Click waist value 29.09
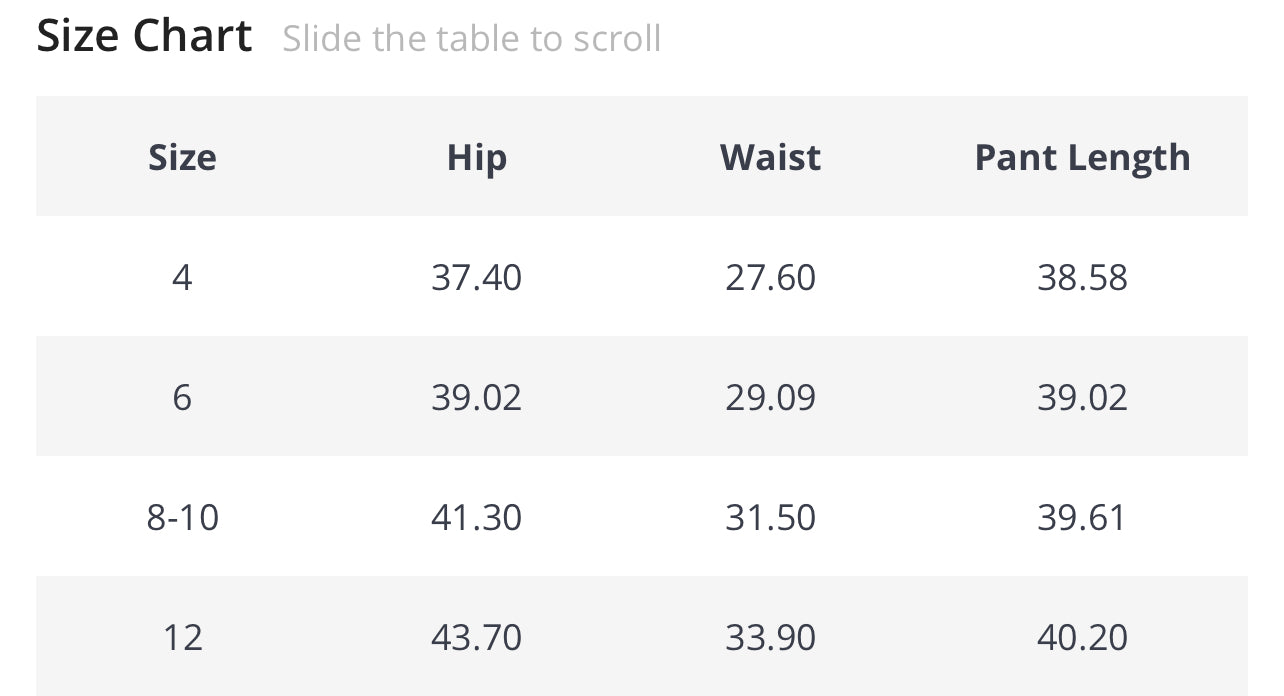The width and height of the screenshot is (1284, 696). (x=770, y=397)
